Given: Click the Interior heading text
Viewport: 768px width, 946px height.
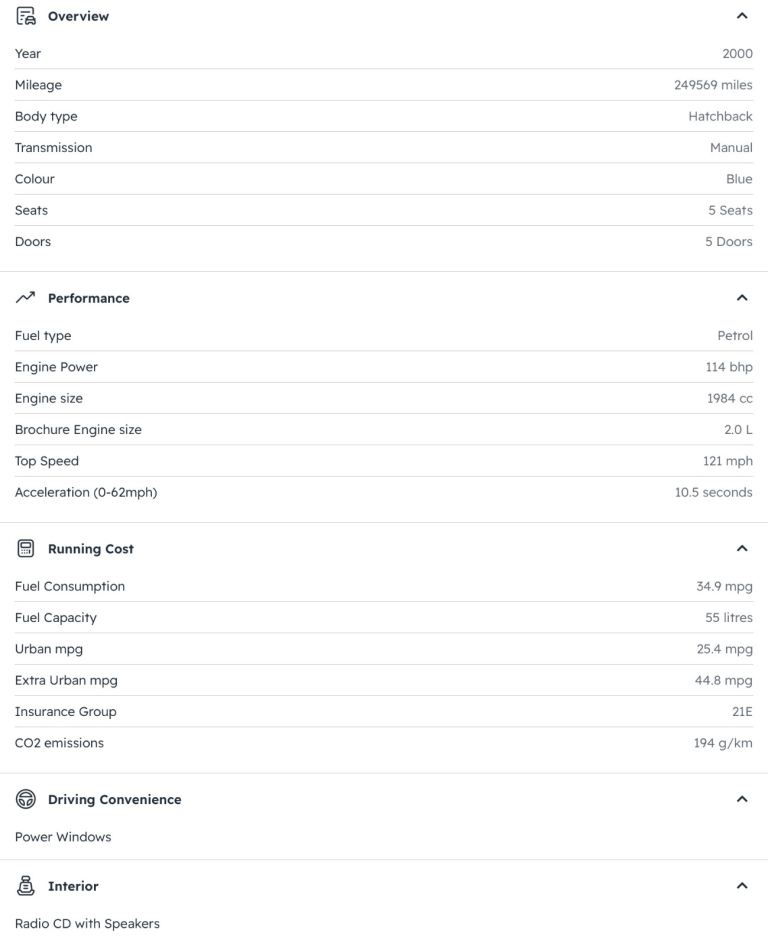Looking at the screenshot, I should (73, 886).
